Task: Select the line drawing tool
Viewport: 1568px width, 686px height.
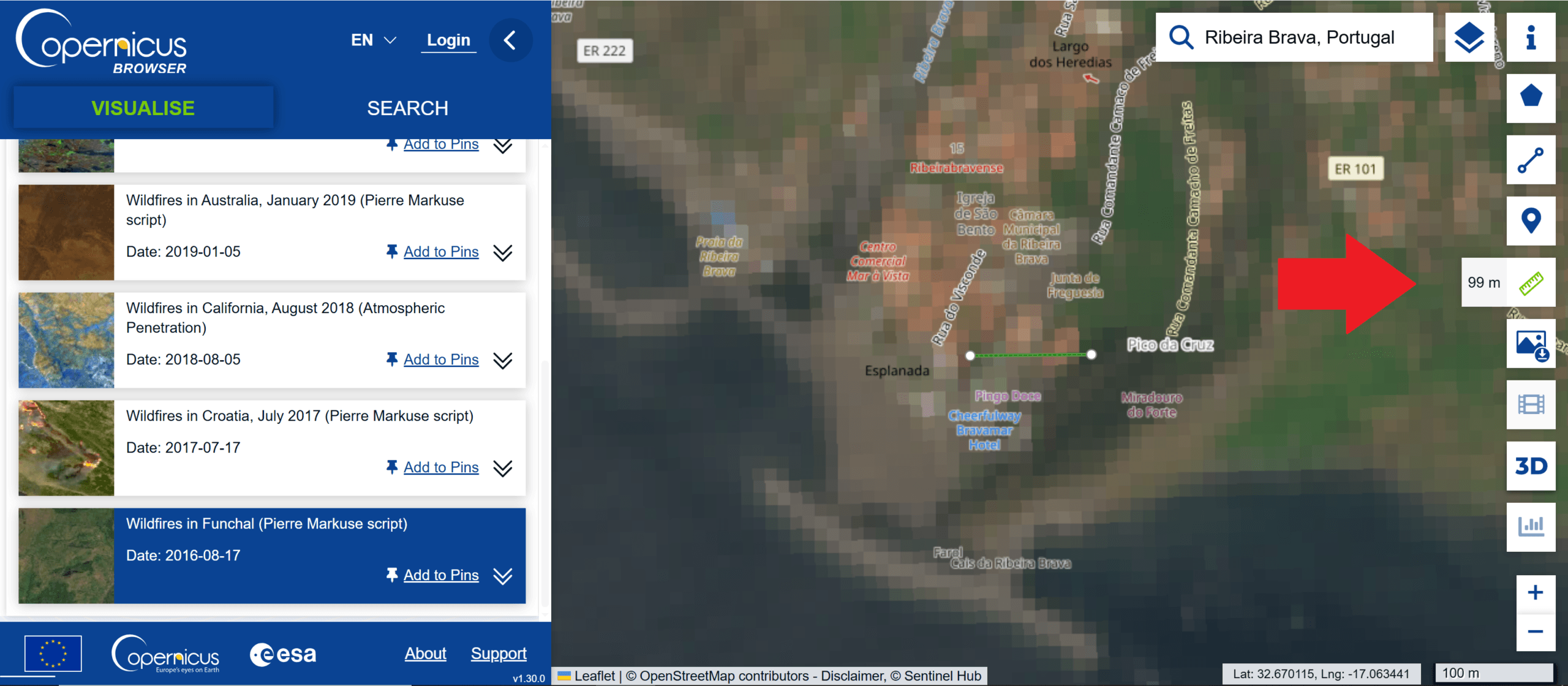Action: [x=1530, y=160]
